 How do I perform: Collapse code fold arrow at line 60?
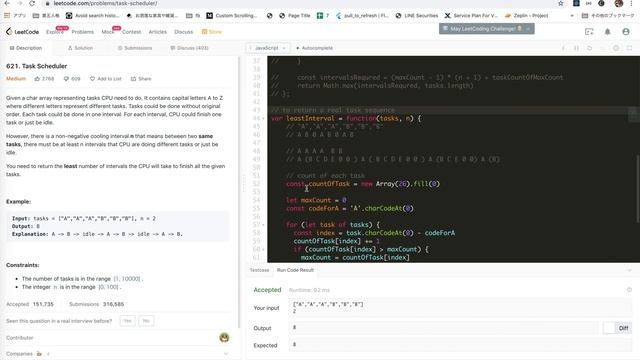pyautogui.click(x=263, y=249)
